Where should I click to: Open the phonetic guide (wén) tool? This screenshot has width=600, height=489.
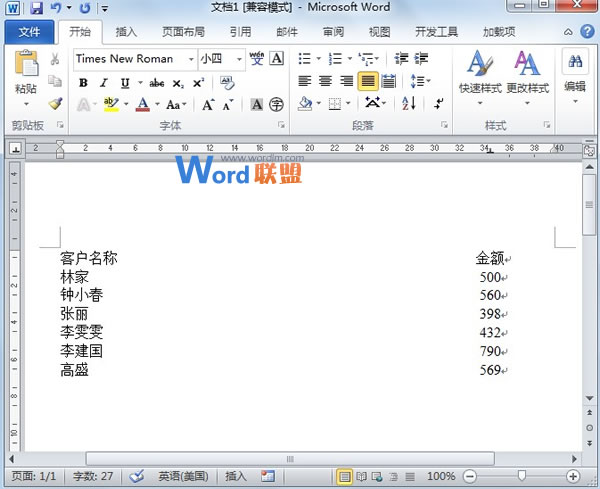click(x=257, y=59)
